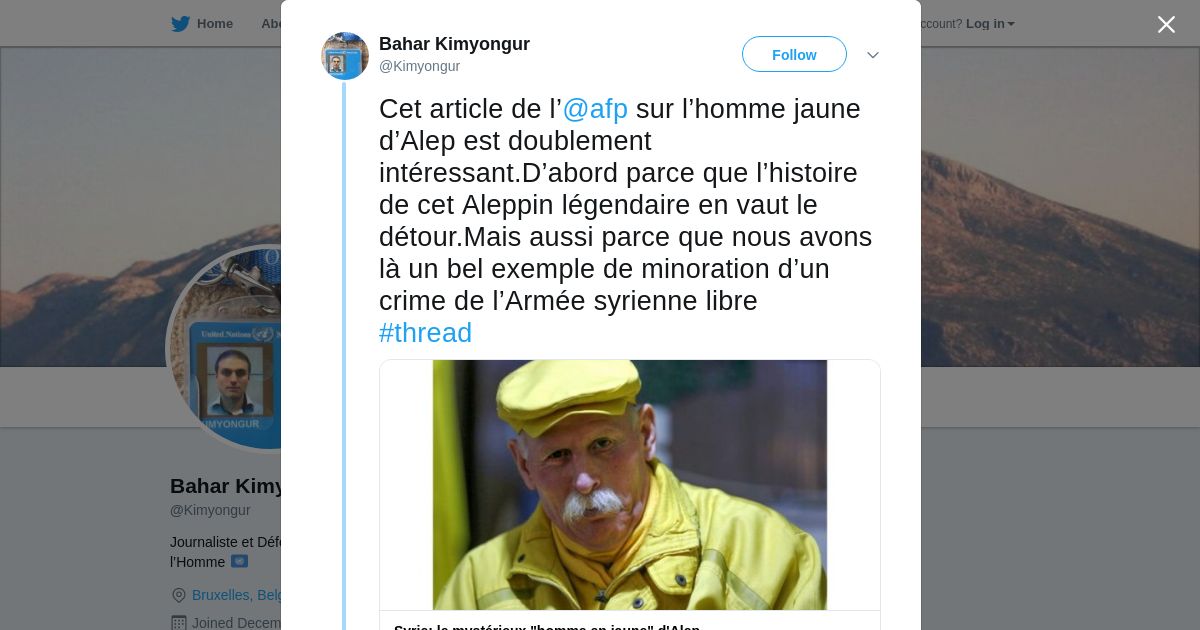Open the article card headline about Alep
1200x630 pixels.
tap(547, 626)
